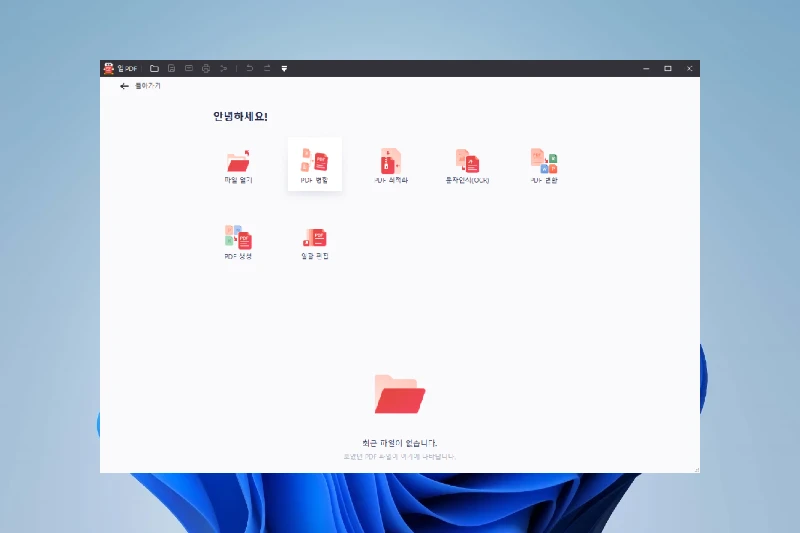Expand the quick access toolbar dropdown arrow
This screenshot has width=800, height=533.
[x=284, y=68]
